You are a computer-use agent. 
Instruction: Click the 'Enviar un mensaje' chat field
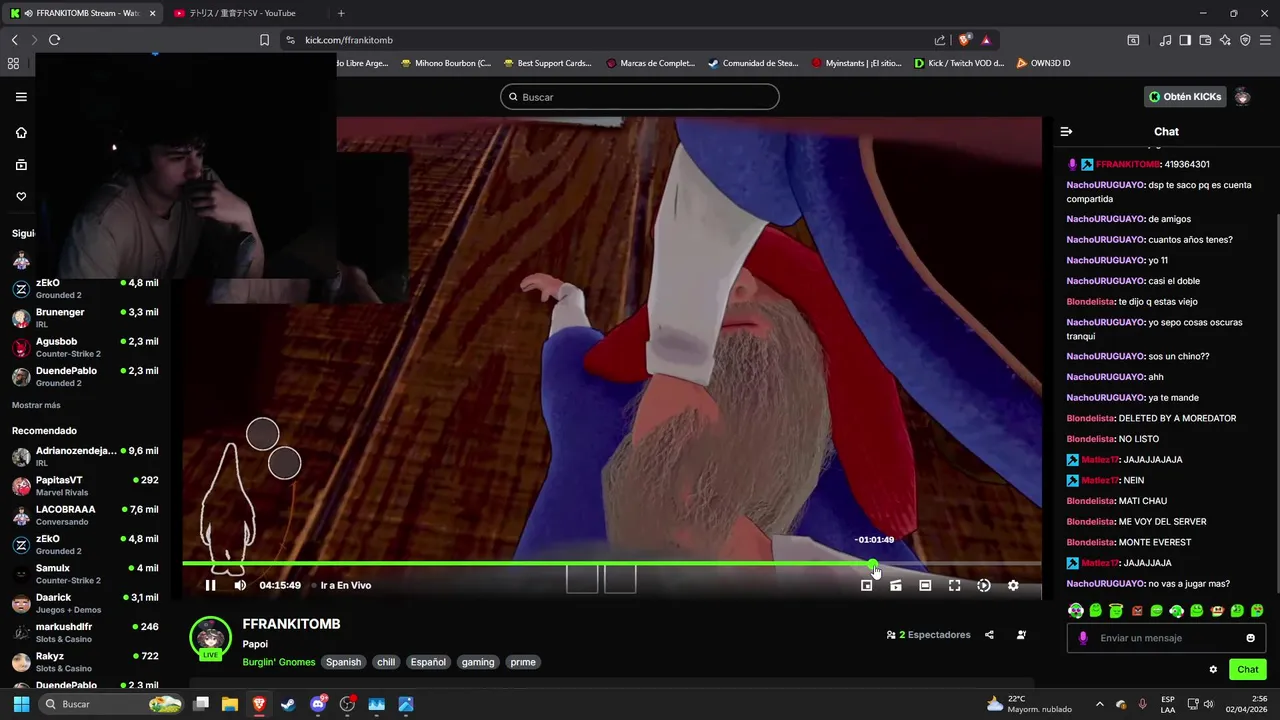pos(1166,638)
